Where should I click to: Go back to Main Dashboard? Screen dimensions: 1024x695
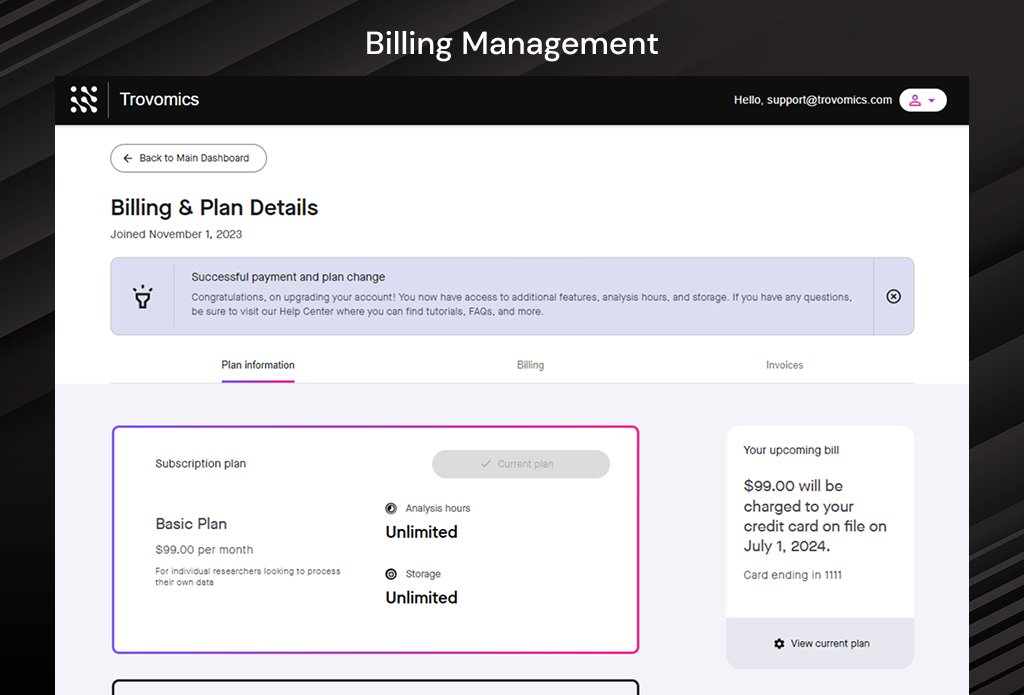coord(188,158)
